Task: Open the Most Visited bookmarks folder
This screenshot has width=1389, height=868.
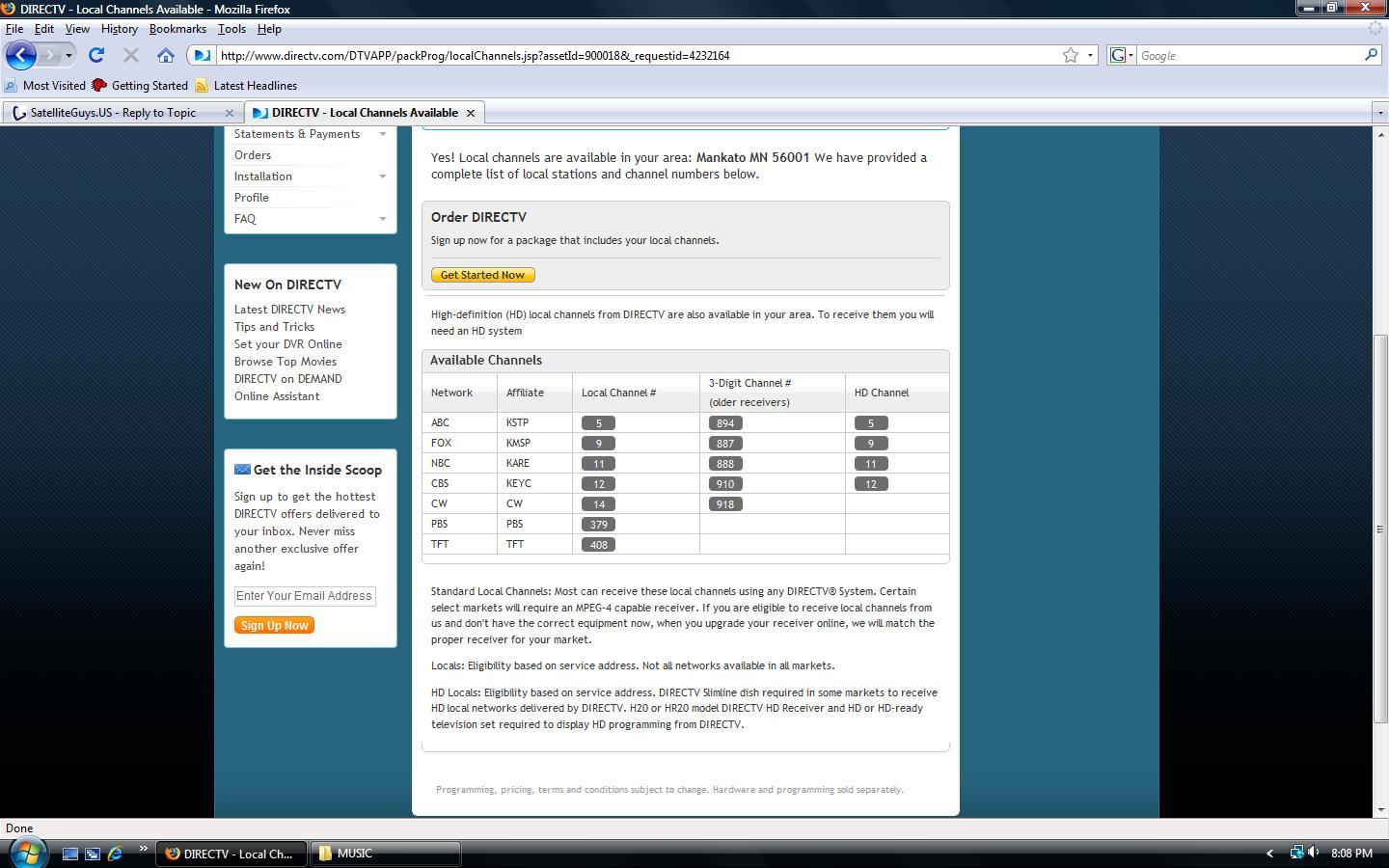Action: click(45, 86)
